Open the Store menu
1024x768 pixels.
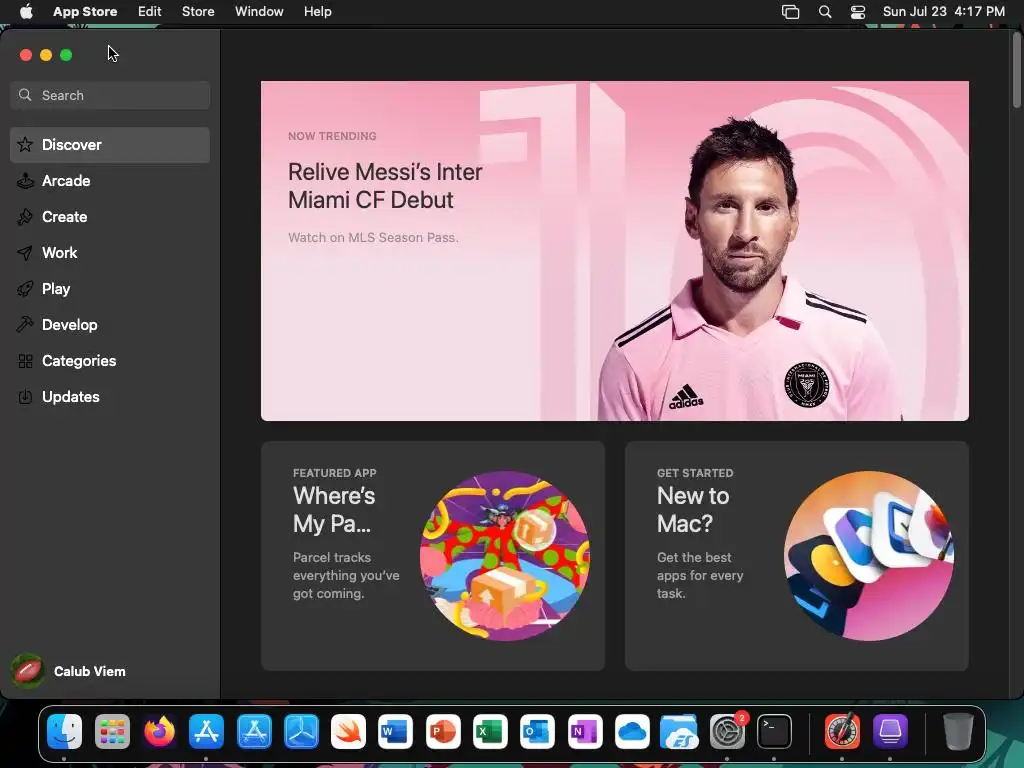(198, 12)
